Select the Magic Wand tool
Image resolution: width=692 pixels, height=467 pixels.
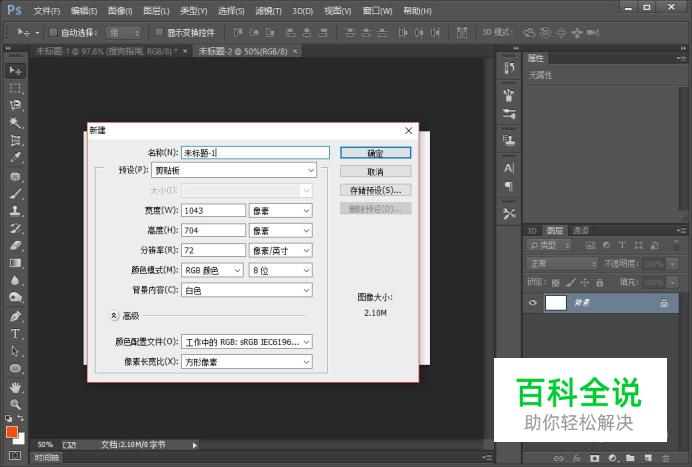click(15, 123)
